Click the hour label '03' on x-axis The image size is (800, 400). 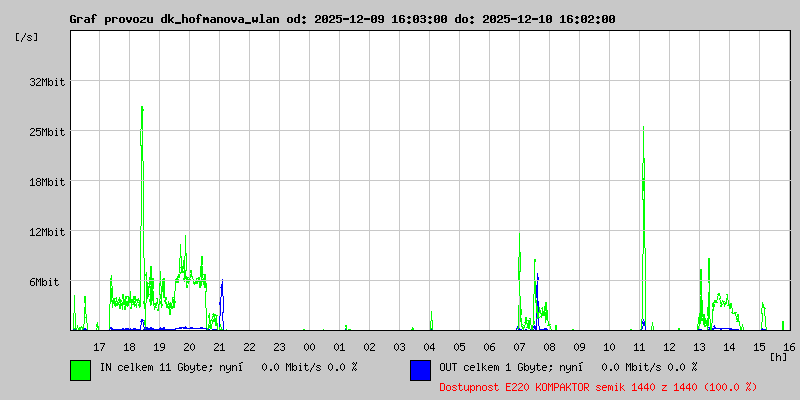[x=399, y=347]
